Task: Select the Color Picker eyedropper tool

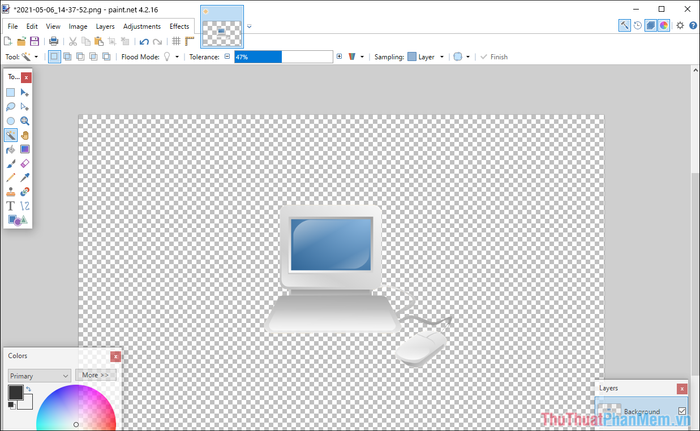Action: (25, 178)
